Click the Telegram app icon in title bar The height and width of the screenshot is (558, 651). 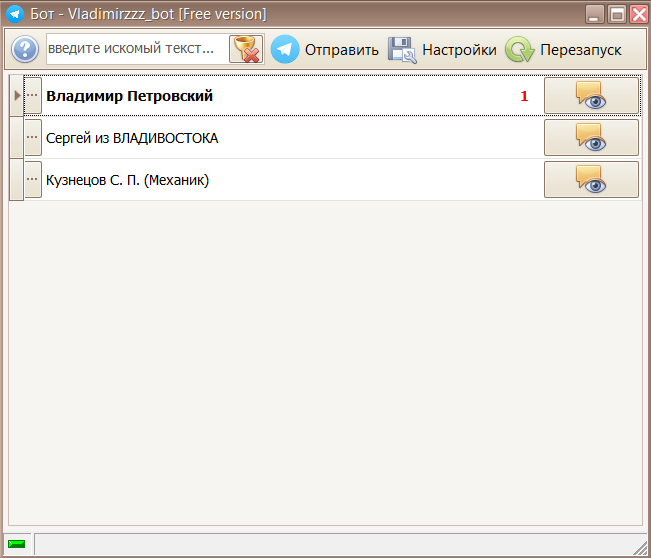tap(15, 14)
